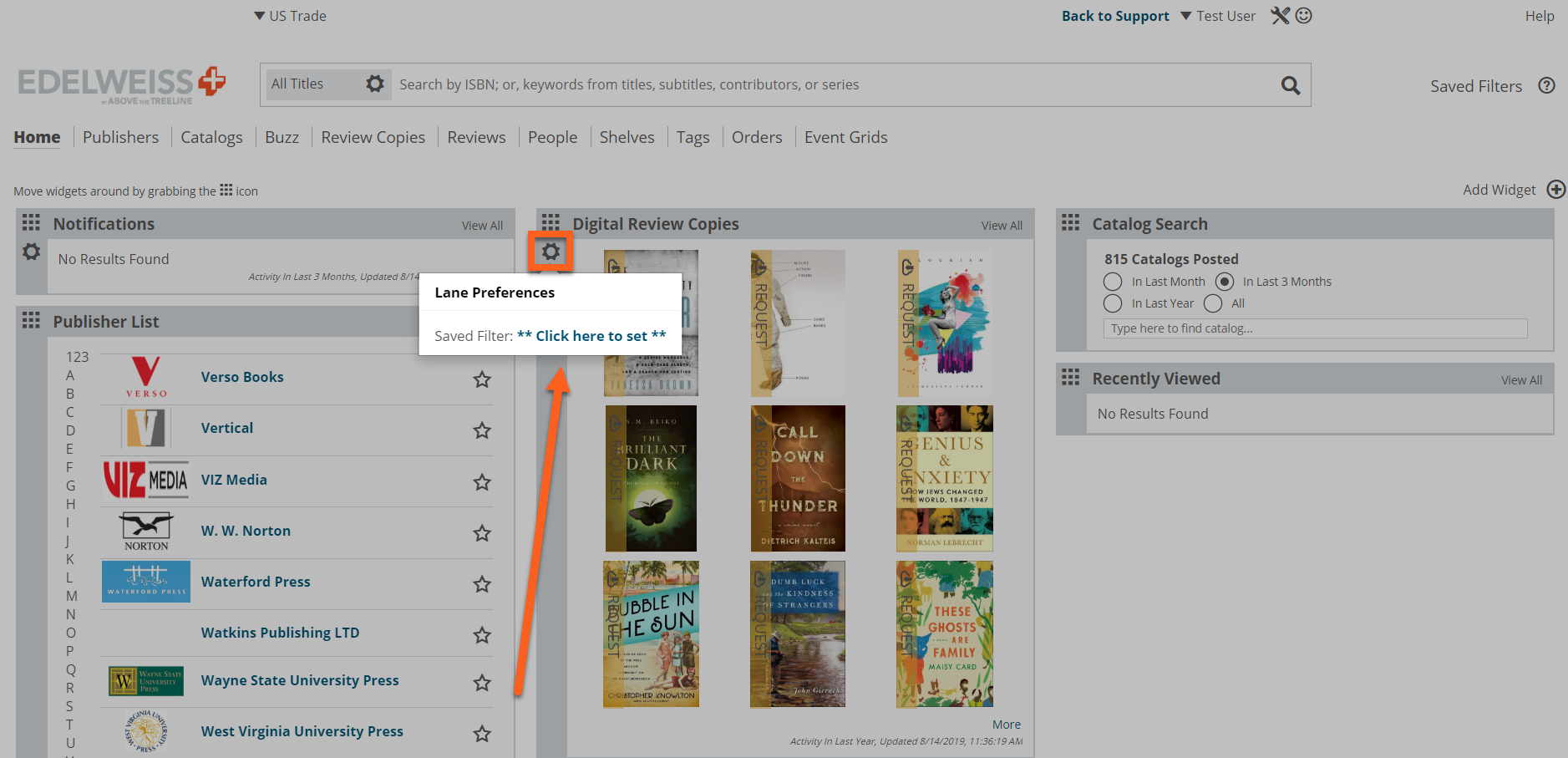Screen dimensions: 1568x758
Task: Click the Add Widget label
Action: pyautogui.click(x=1499, y=190)
